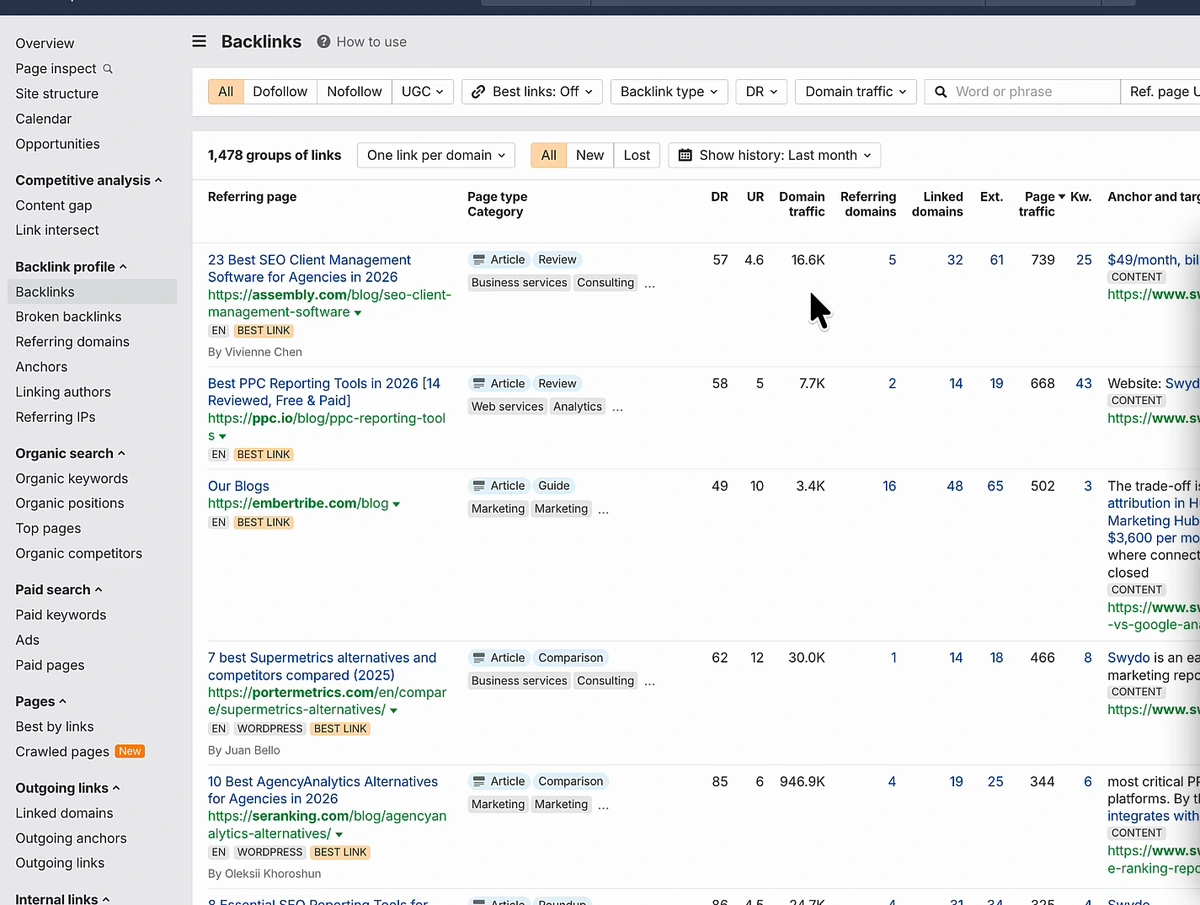The height and width of the screenshot is (905, 1200).
Task: Open the Best links: Off dropdown
Action: tap(532, 91)
